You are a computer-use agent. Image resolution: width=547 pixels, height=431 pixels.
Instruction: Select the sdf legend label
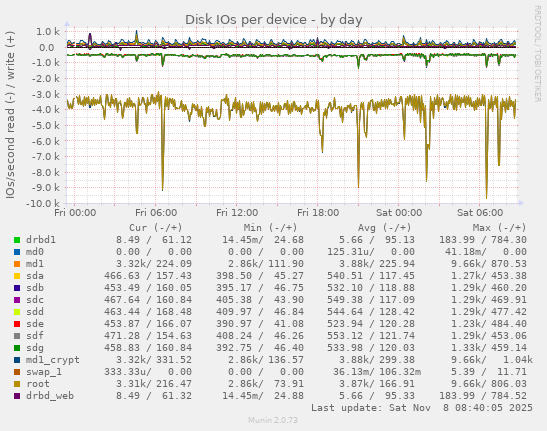35,336
